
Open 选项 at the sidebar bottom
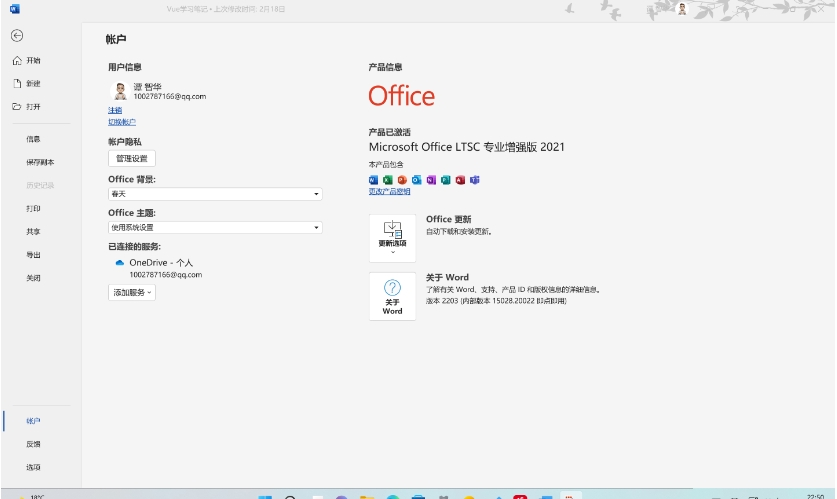(33, 468)
